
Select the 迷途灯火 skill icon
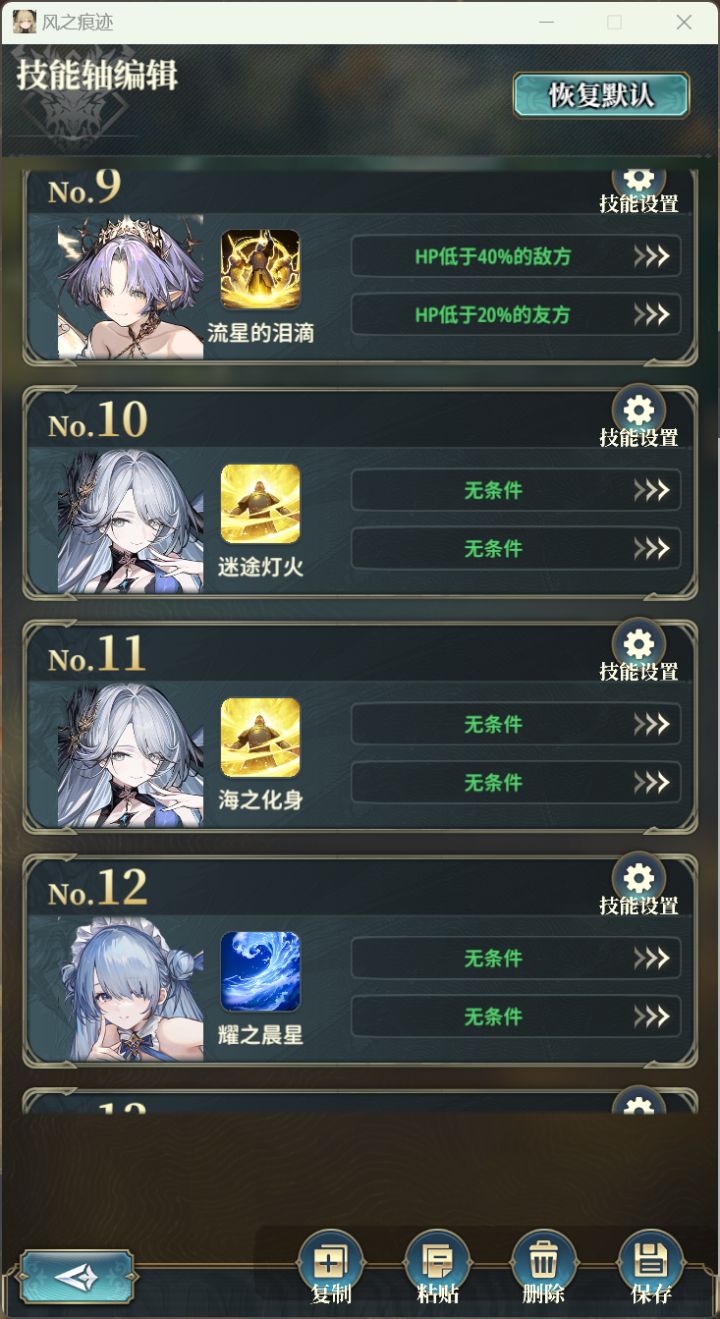click(x=260, y=503)
